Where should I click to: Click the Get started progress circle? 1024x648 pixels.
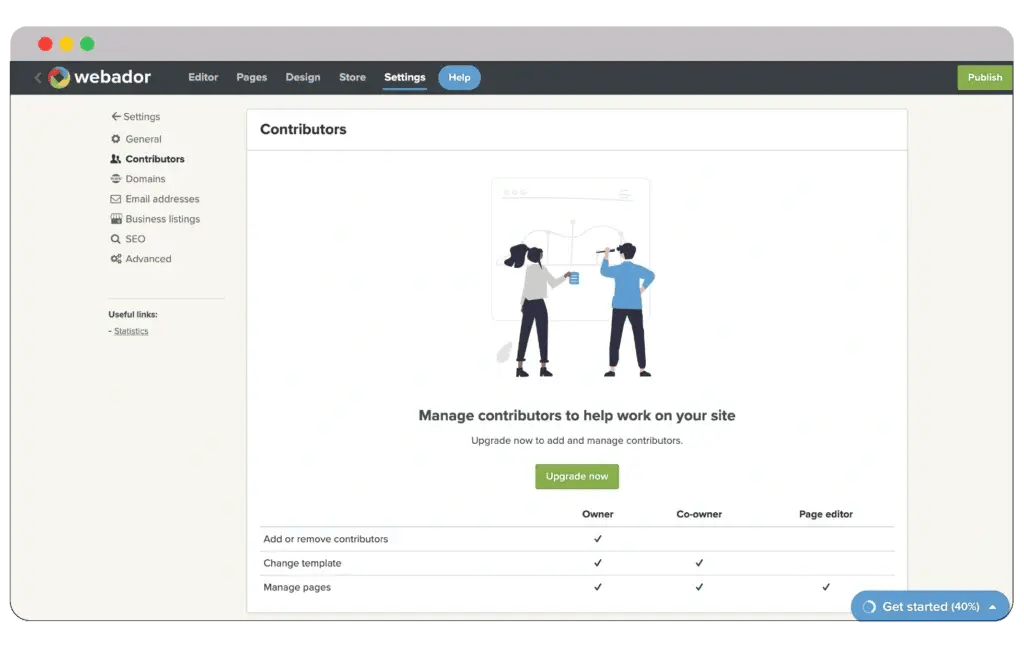[868, 607]
